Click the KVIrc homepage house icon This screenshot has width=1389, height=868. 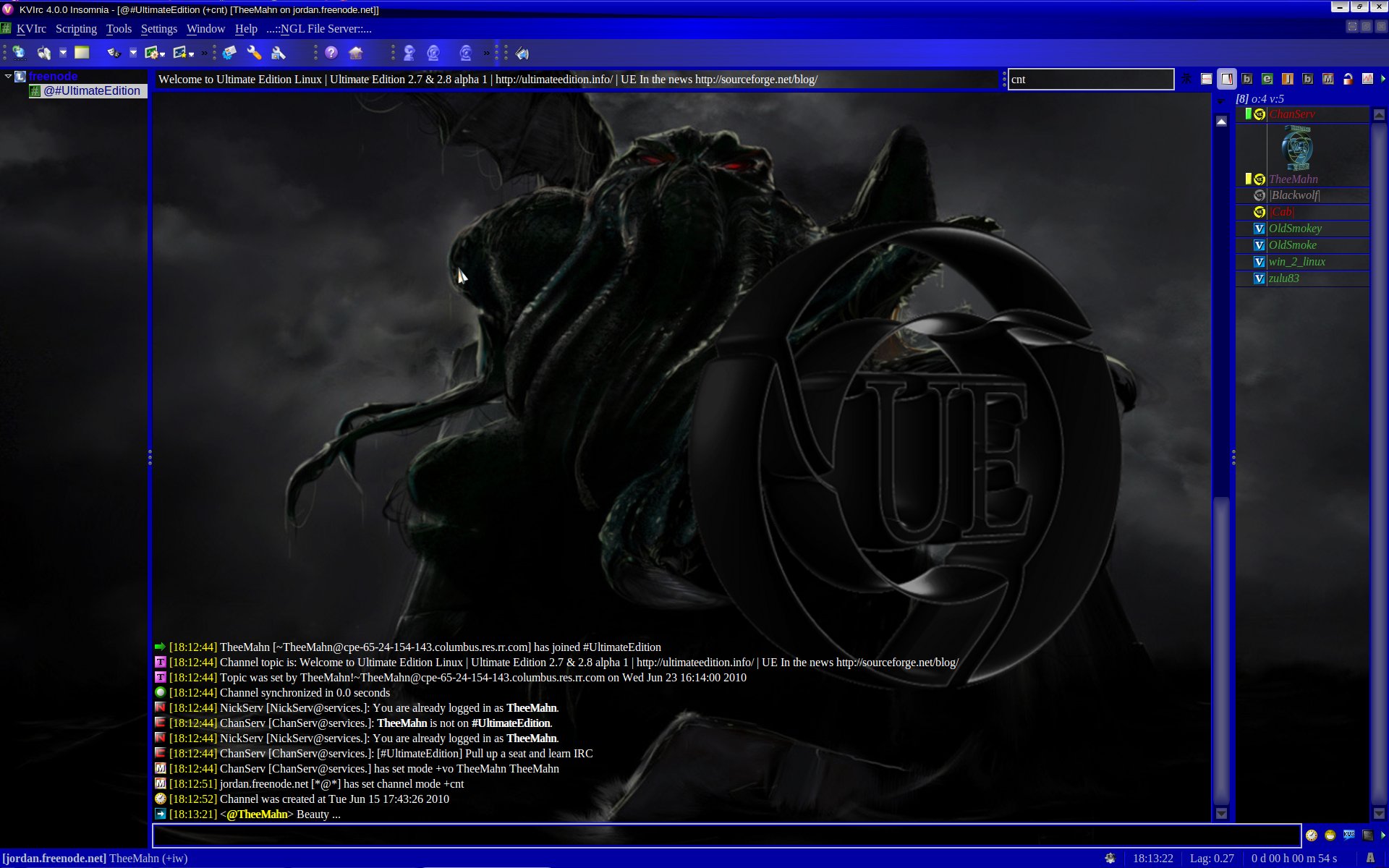point(355,53)
